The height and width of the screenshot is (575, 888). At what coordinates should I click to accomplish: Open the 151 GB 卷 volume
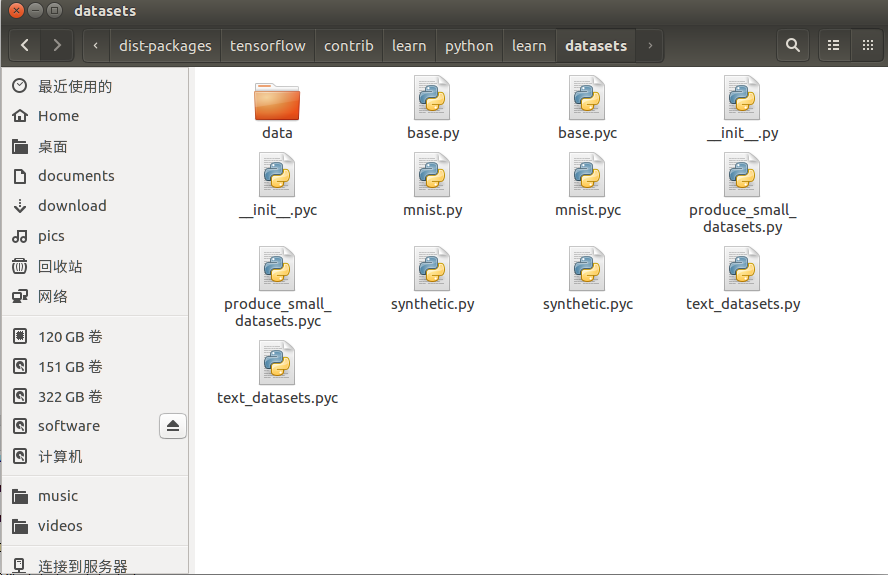point(95,367)
